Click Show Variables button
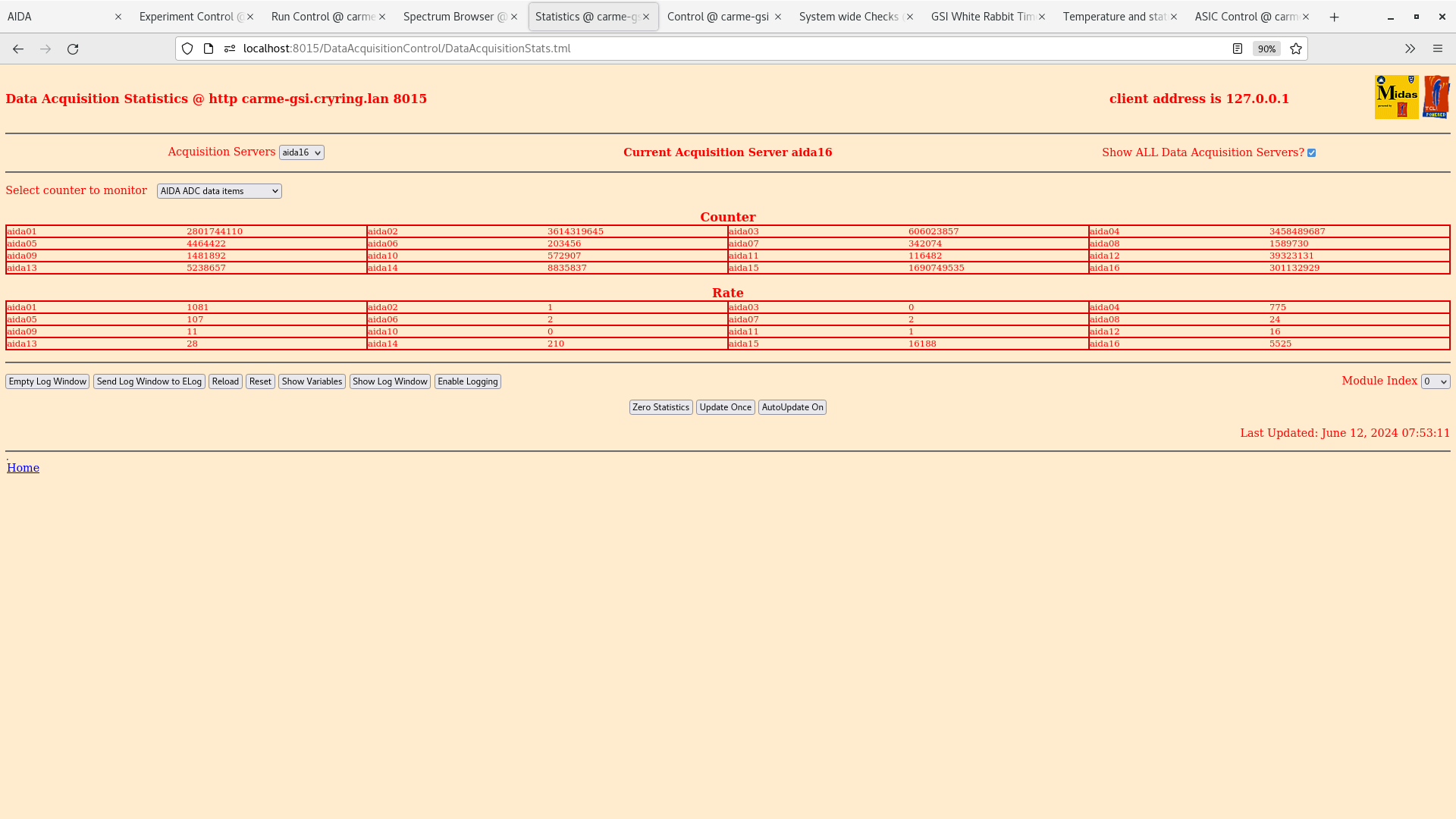 (311, 381)
